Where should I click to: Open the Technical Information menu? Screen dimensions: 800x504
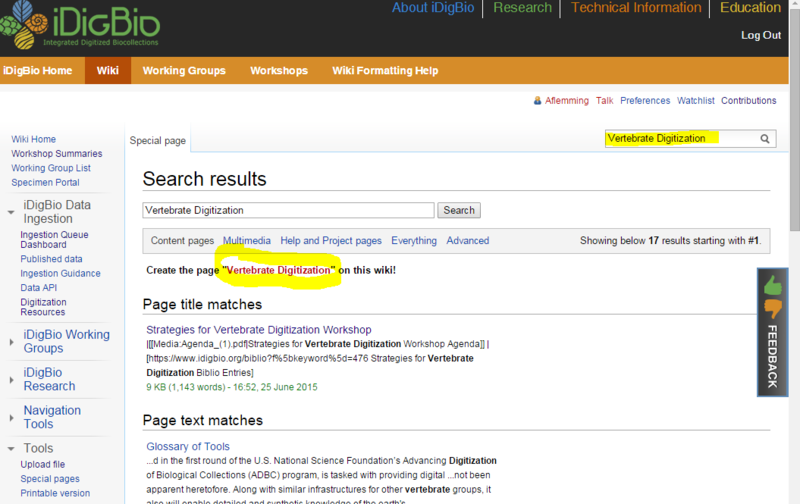pos(636,8)
